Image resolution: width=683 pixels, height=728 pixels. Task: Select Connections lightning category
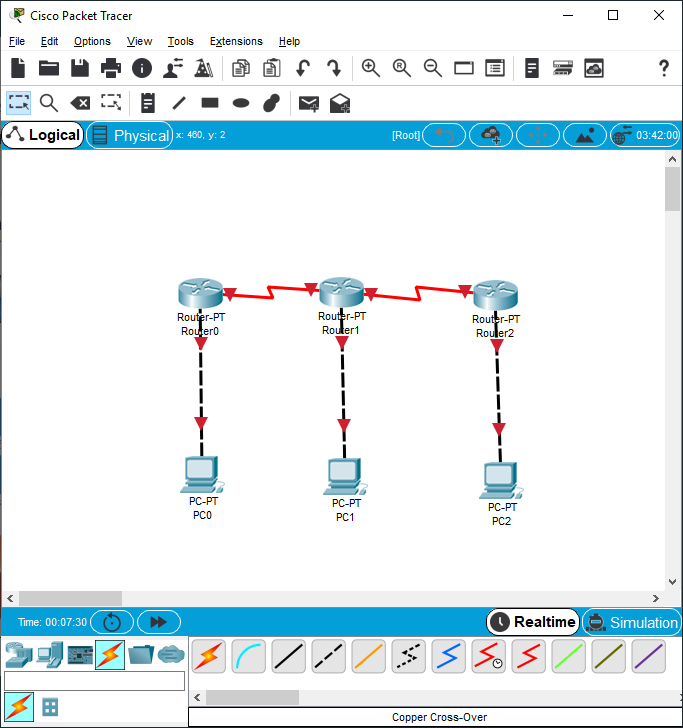pos(110,655)
